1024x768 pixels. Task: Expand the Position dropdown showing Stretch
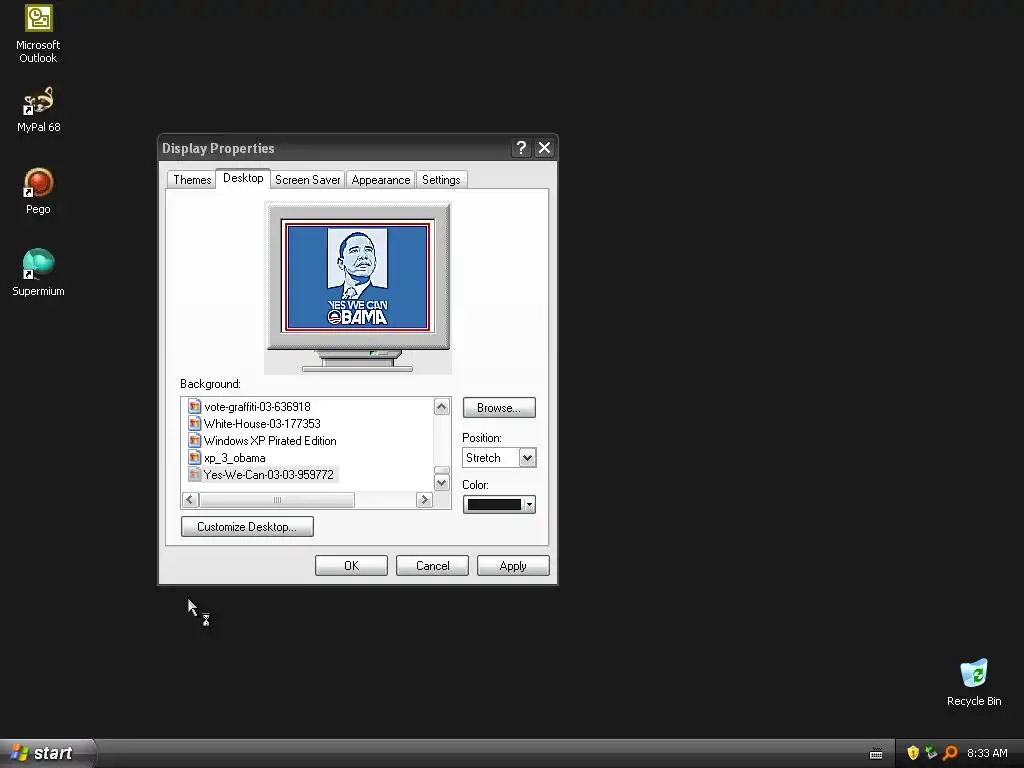click(x=527, y=457)
